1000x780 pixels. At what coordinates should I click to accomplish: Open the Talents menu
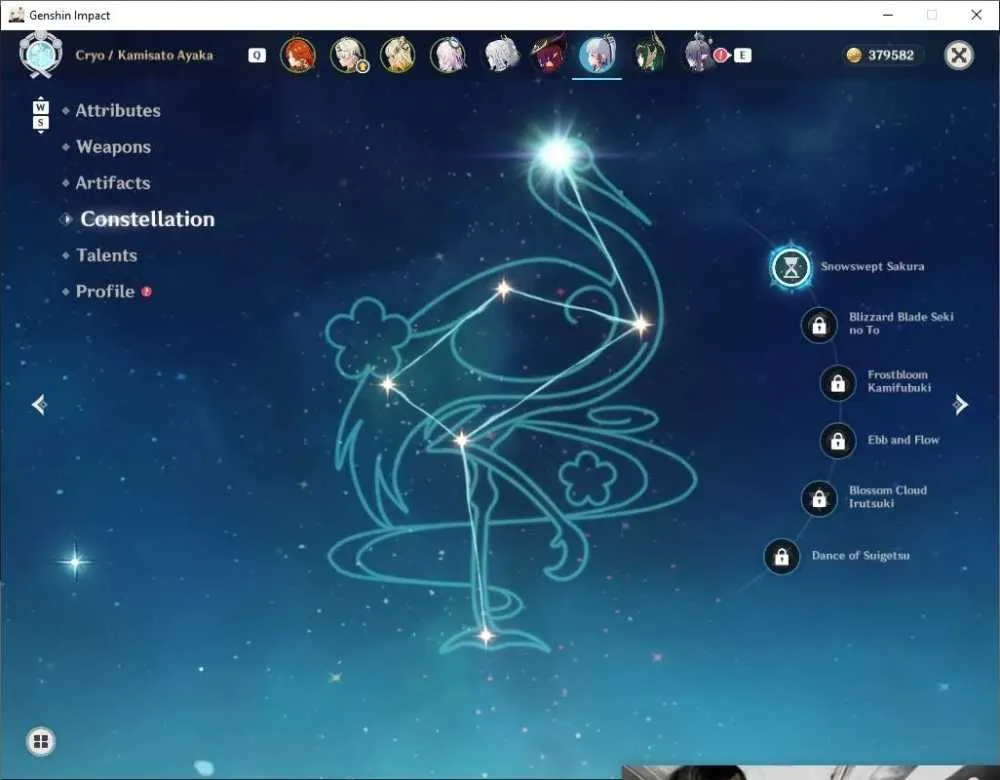[107, 255]
